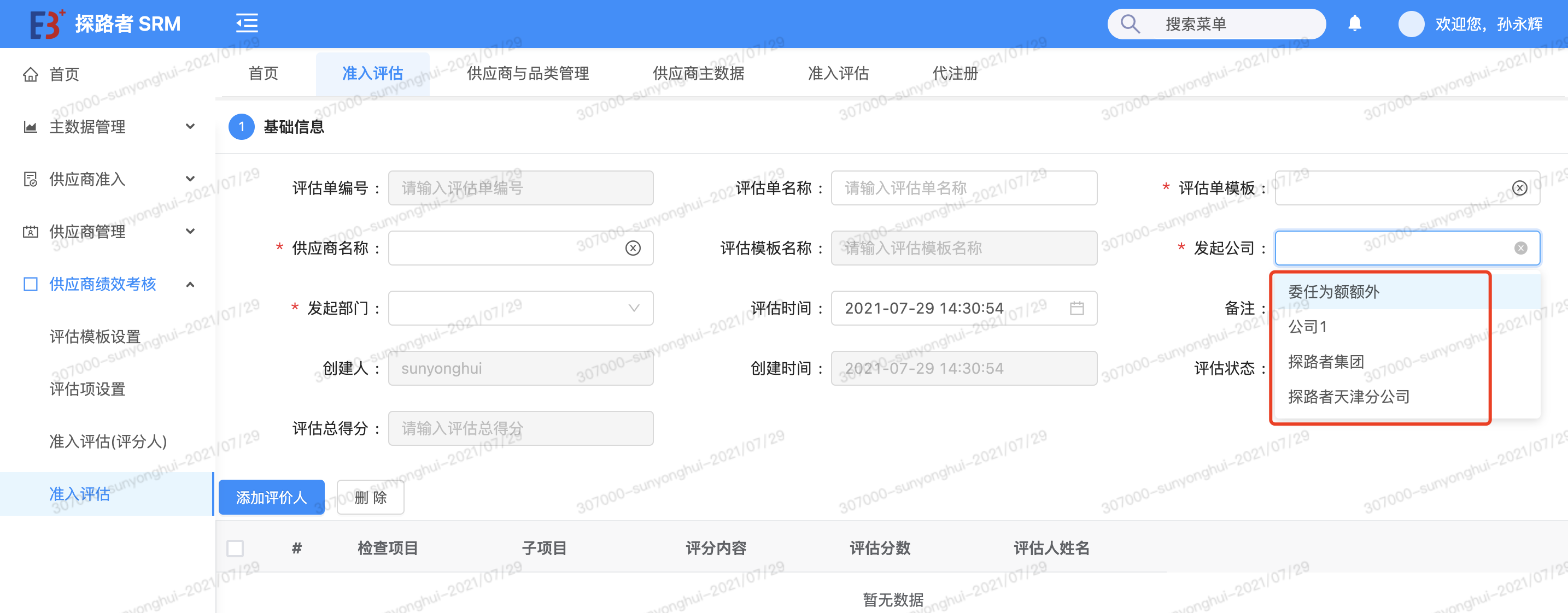Clear the 供应商名称 field with X icon
Screen dimensions: 1568x613
click(x=633, y=248)
